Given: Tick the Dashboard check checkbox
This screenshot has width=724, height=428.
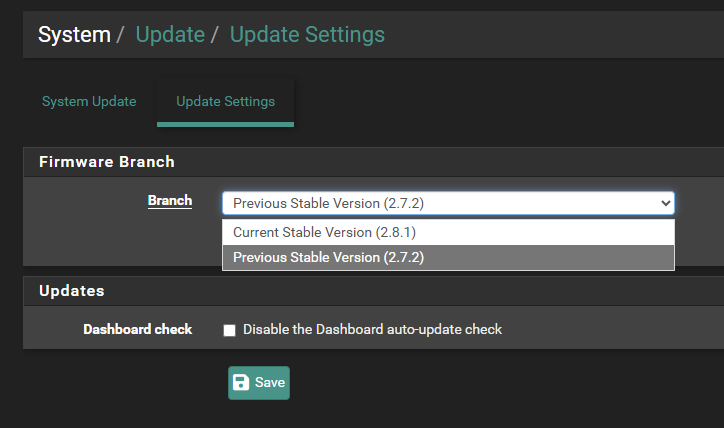Looking at the screenshot, I should (x=229, y=330).
